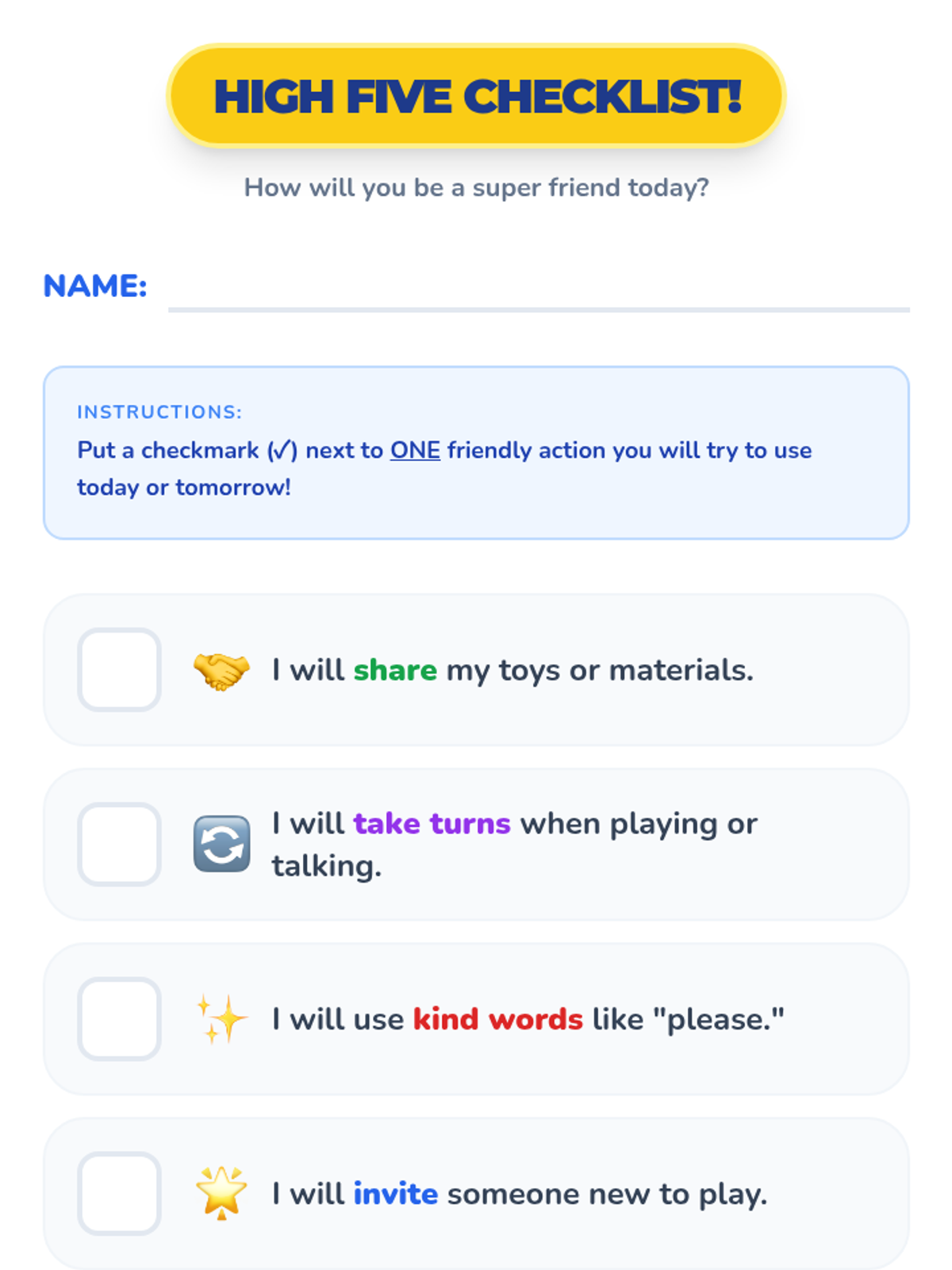Viewport: 952px width, 1270px height.
Task: Click the handshake emoji icon
Action: 221,671
